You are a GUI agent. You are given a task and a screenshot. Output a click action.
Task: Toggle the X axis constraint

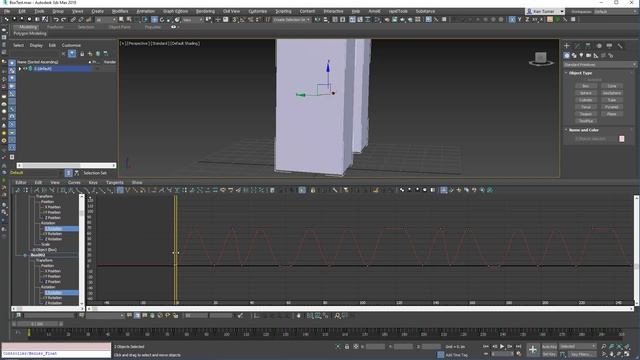tap(512, 19)
